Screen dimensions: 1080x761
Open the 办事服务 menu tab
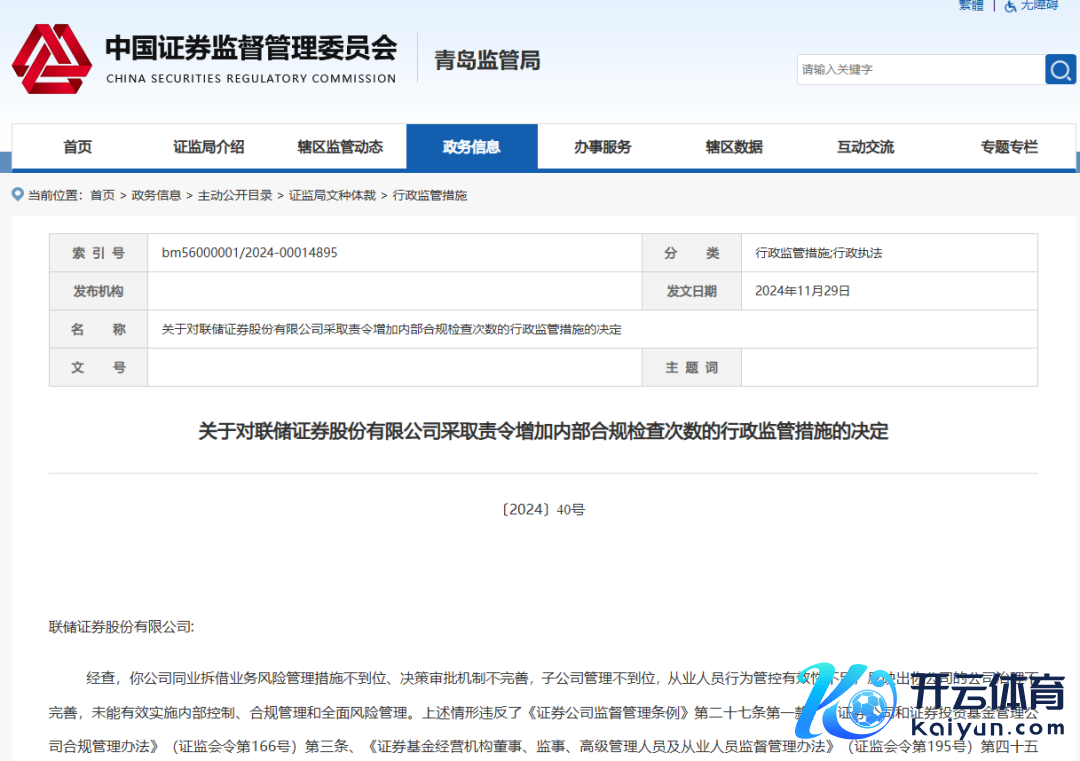click(603, 147)
